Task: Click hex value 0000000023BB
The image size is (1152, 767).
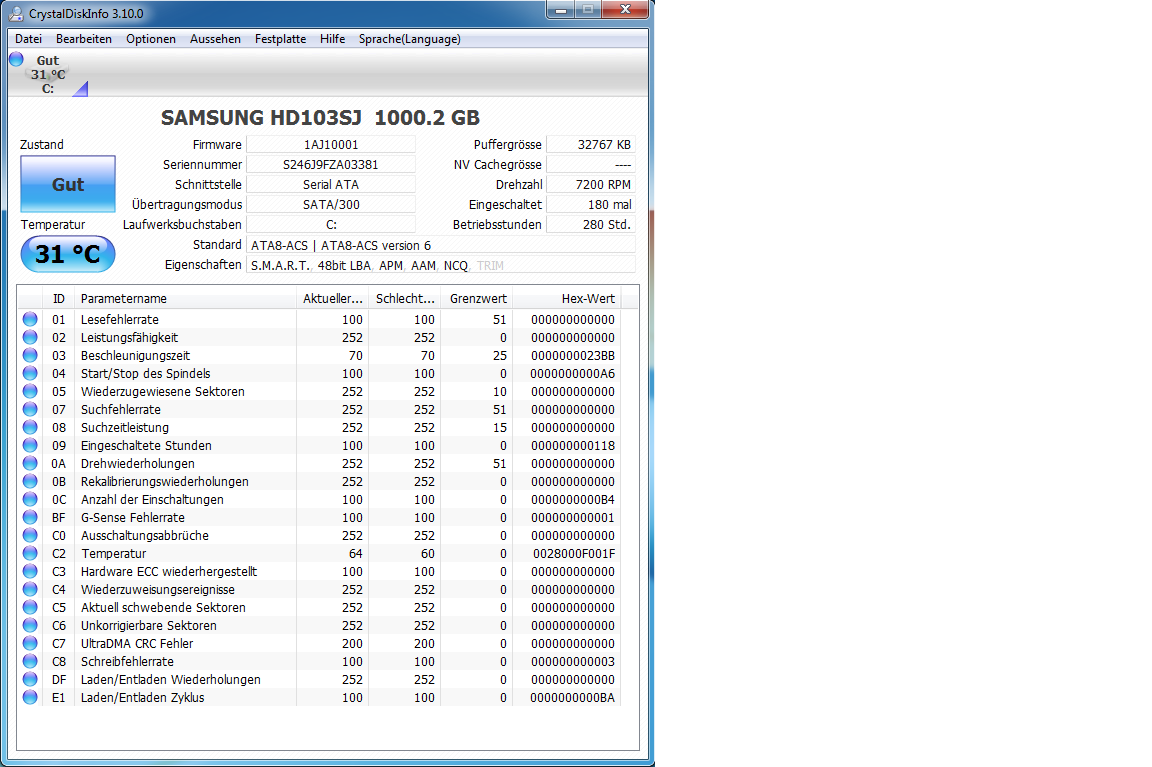Action: click(x=573, y=356)
